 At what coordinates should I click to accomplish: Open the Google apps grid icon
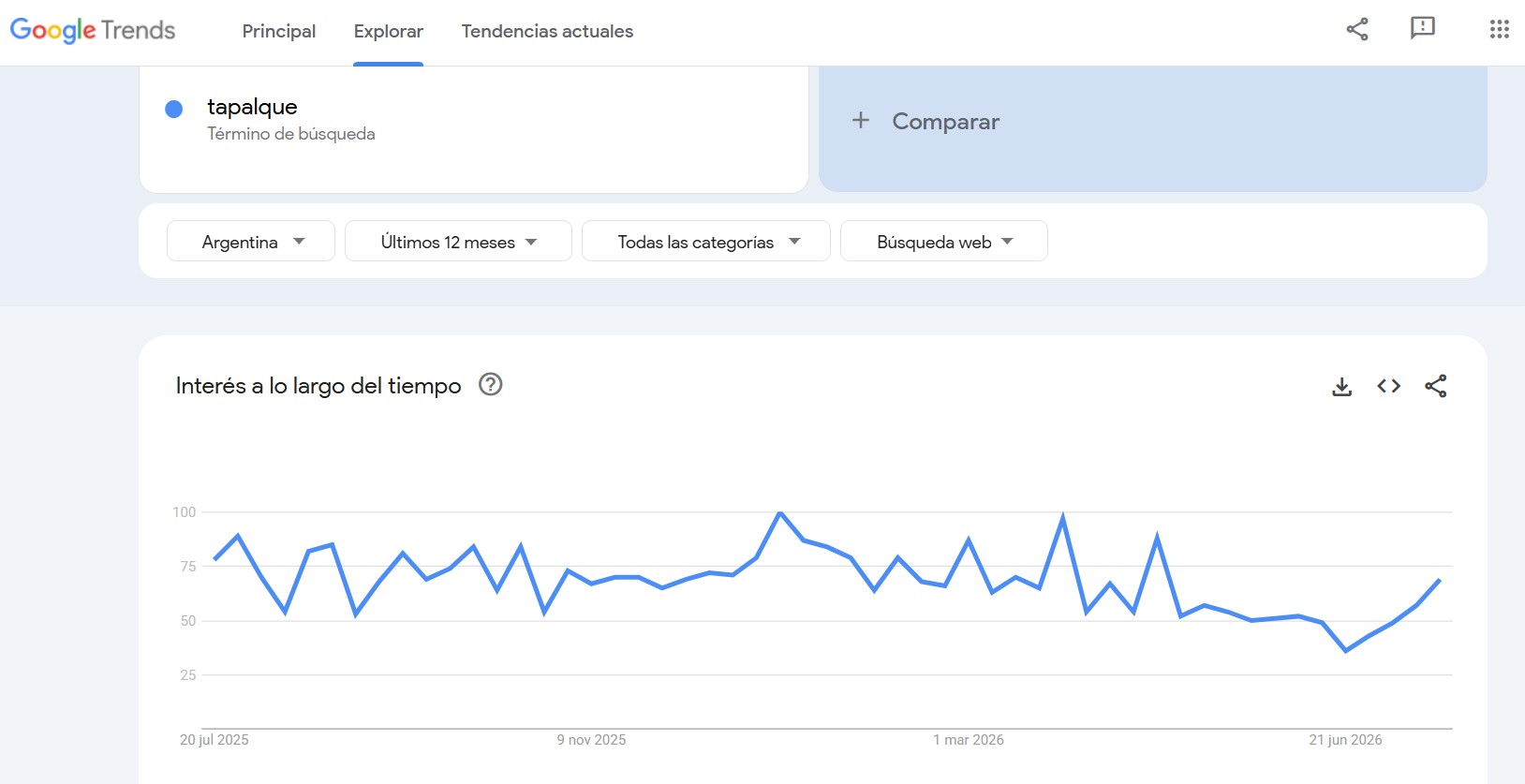click(x=1499, y=29)
